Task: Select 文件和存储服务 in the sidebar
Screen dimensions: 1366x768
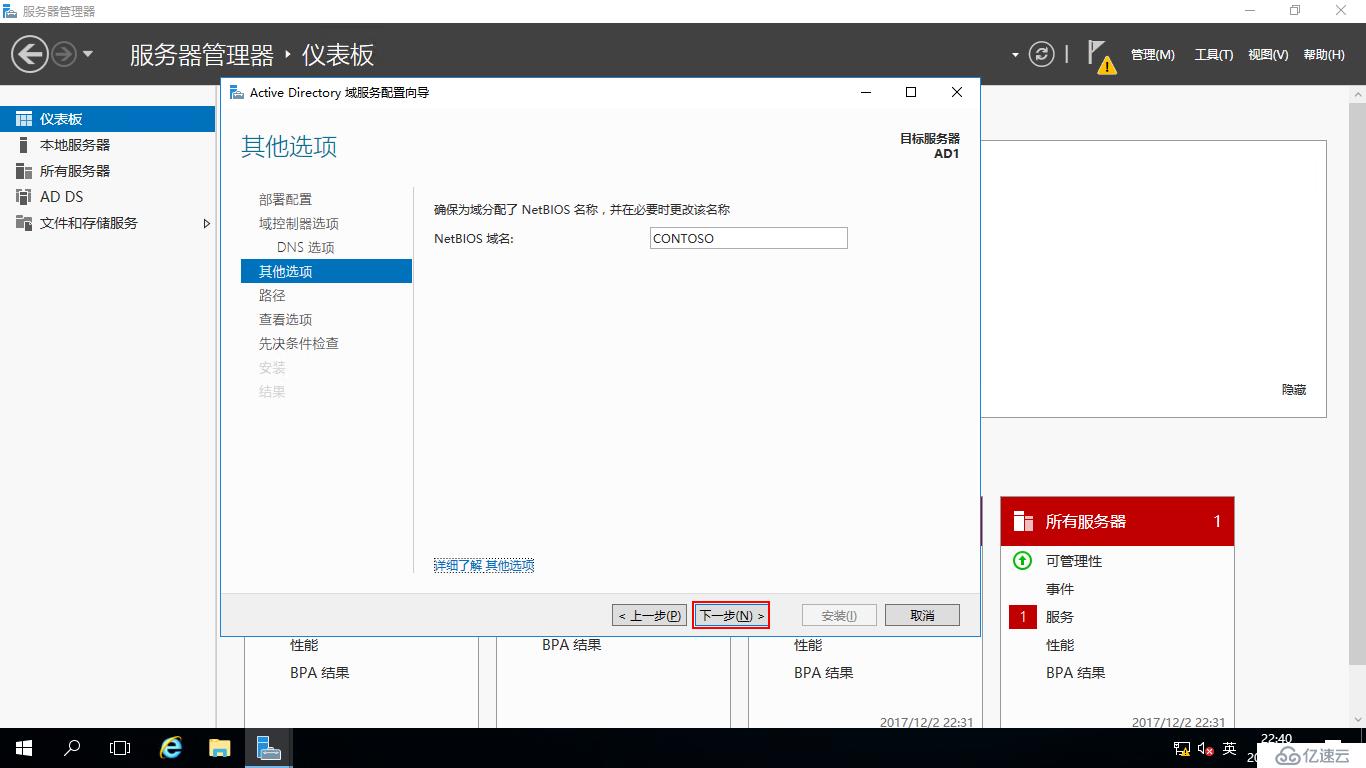Action: 107,223
